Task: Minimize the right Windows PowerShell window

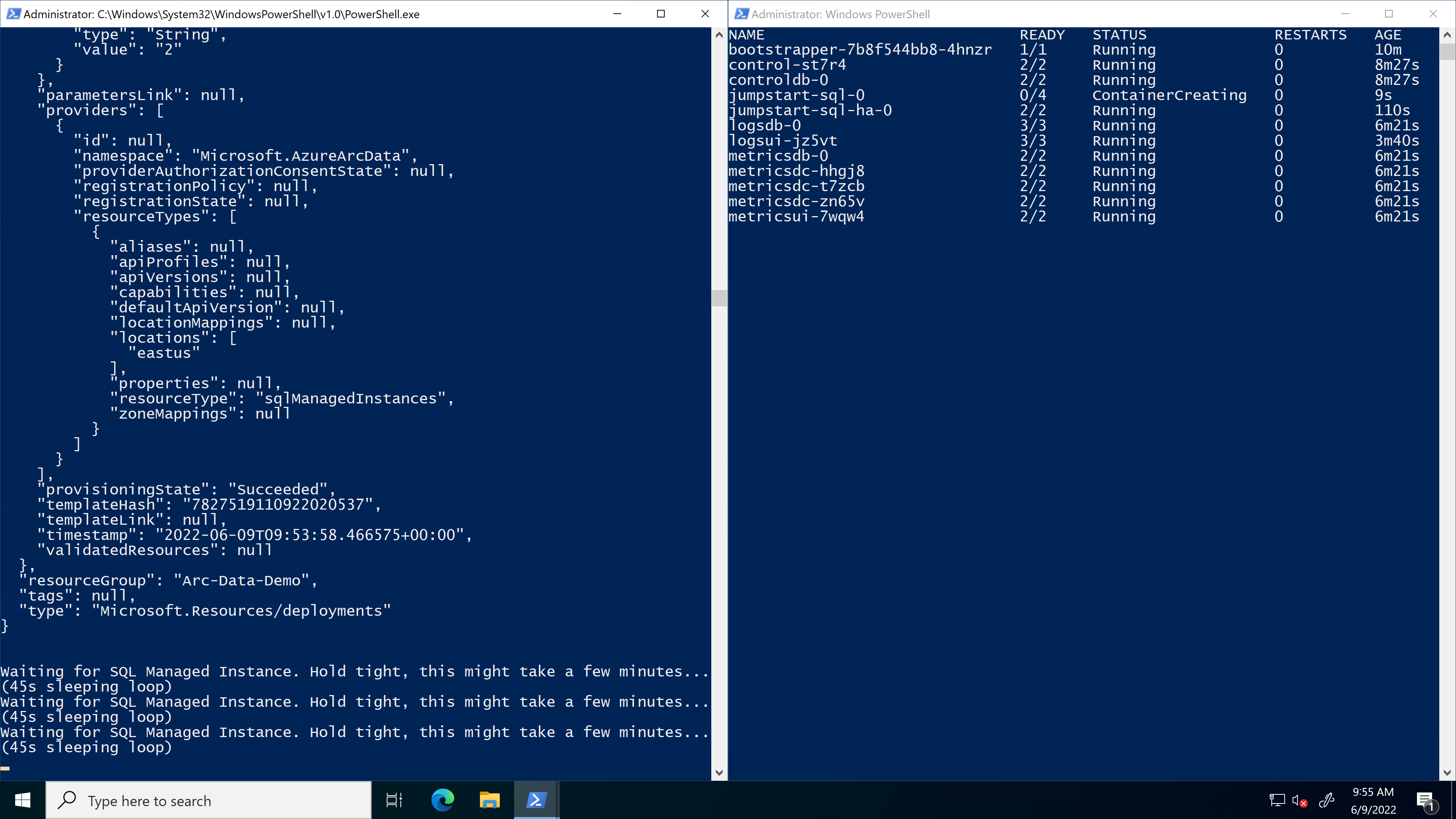Action: tap(1345, 14)
